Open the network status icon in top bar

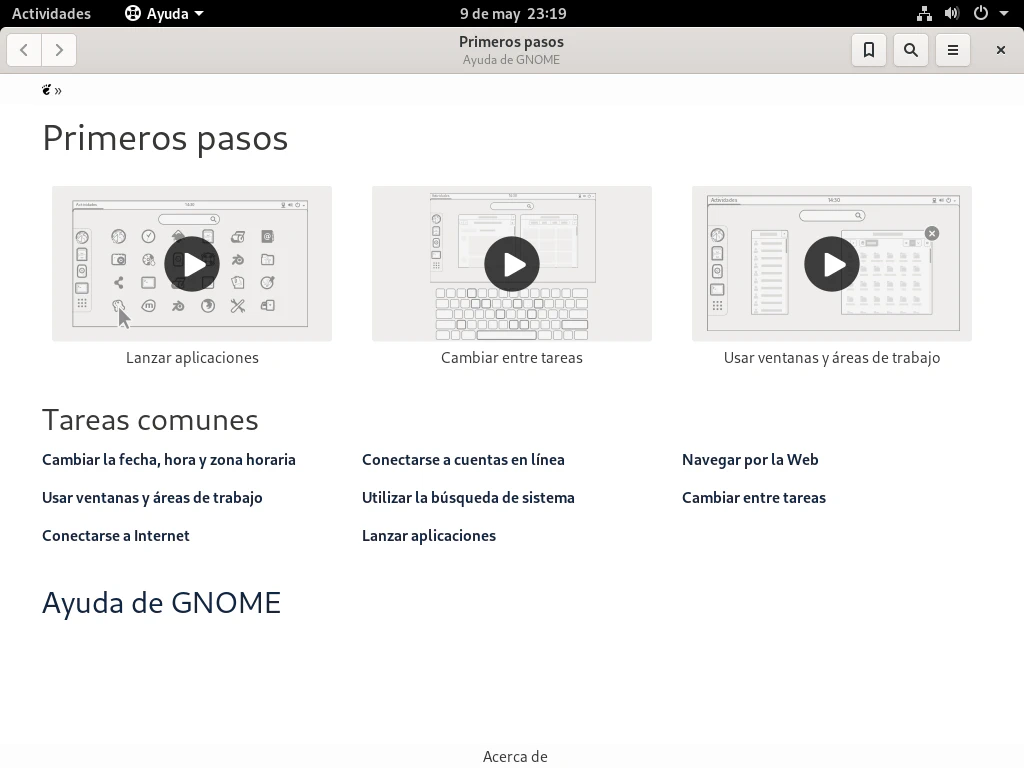(x=924, y=14)
